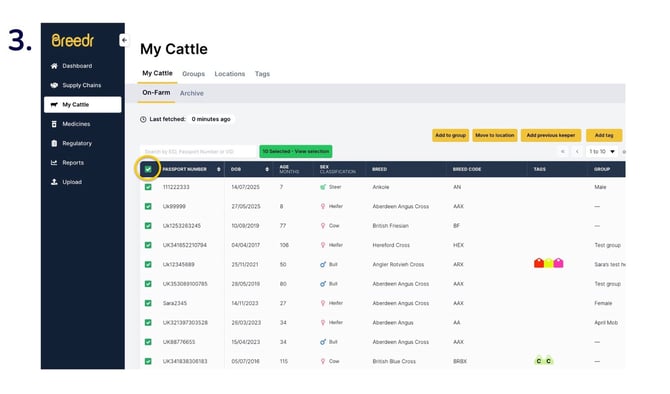
Task: Click the second green C tag in row UK341838306183
Action: (x=549, y=361)
